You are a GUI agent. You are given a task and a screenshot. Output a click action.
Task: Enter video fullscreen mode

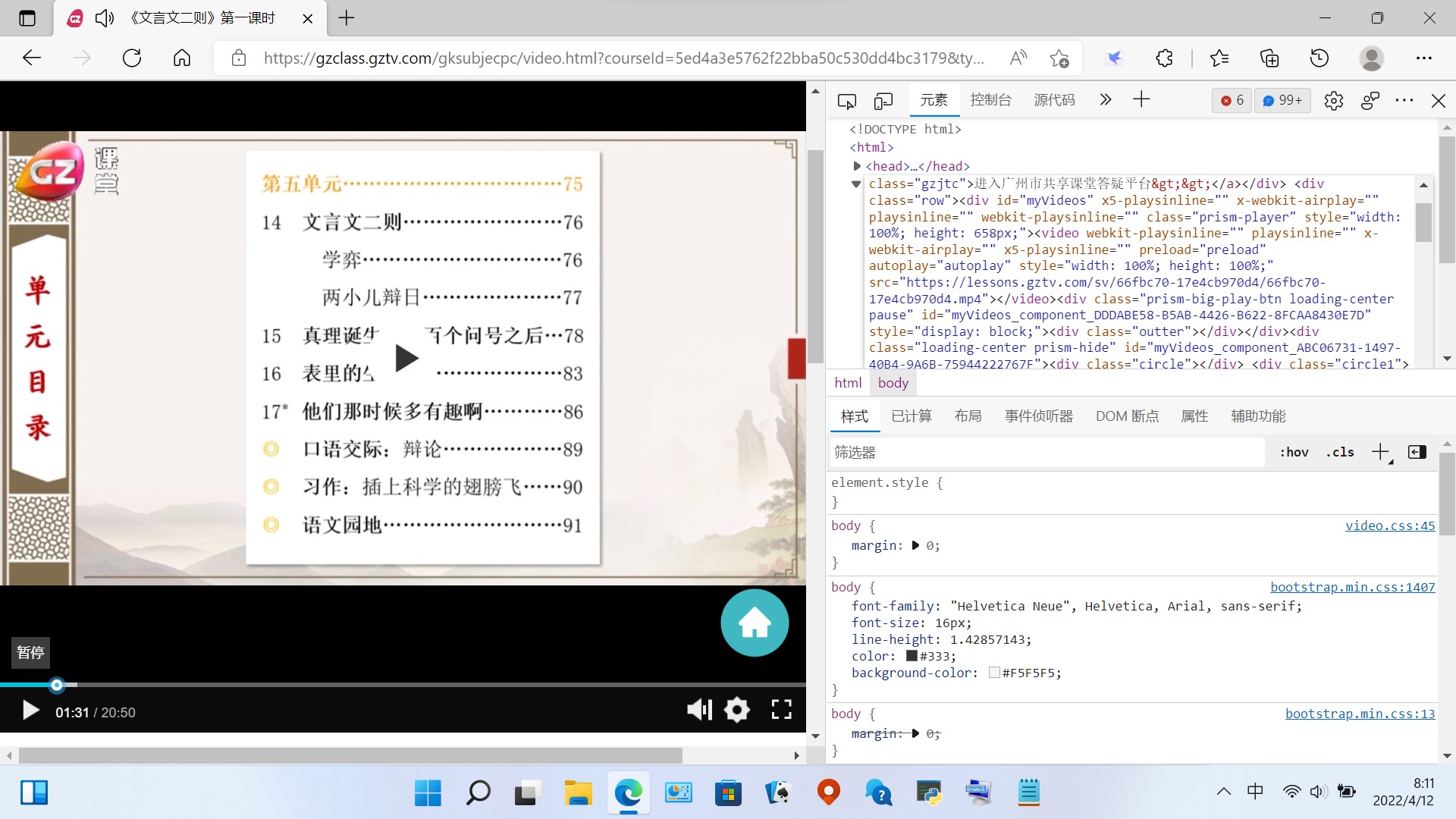click(x=782, y=710)
